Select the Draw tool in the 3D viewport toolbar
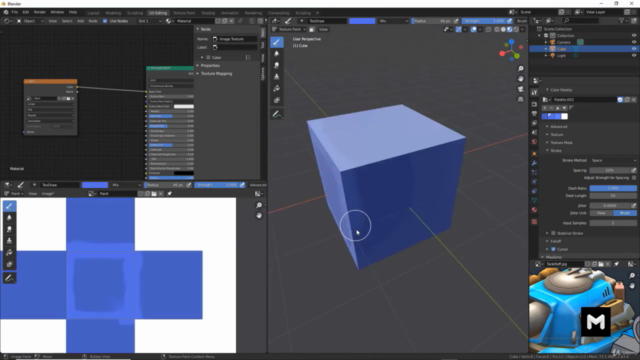The image size is (640, 360). (277, 42)
